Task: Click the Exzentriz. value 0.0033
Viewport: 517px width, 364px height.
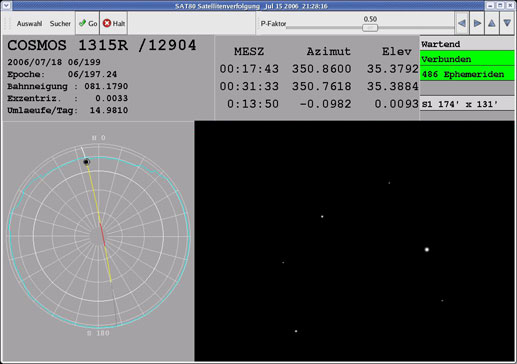Action: (111, 98)
